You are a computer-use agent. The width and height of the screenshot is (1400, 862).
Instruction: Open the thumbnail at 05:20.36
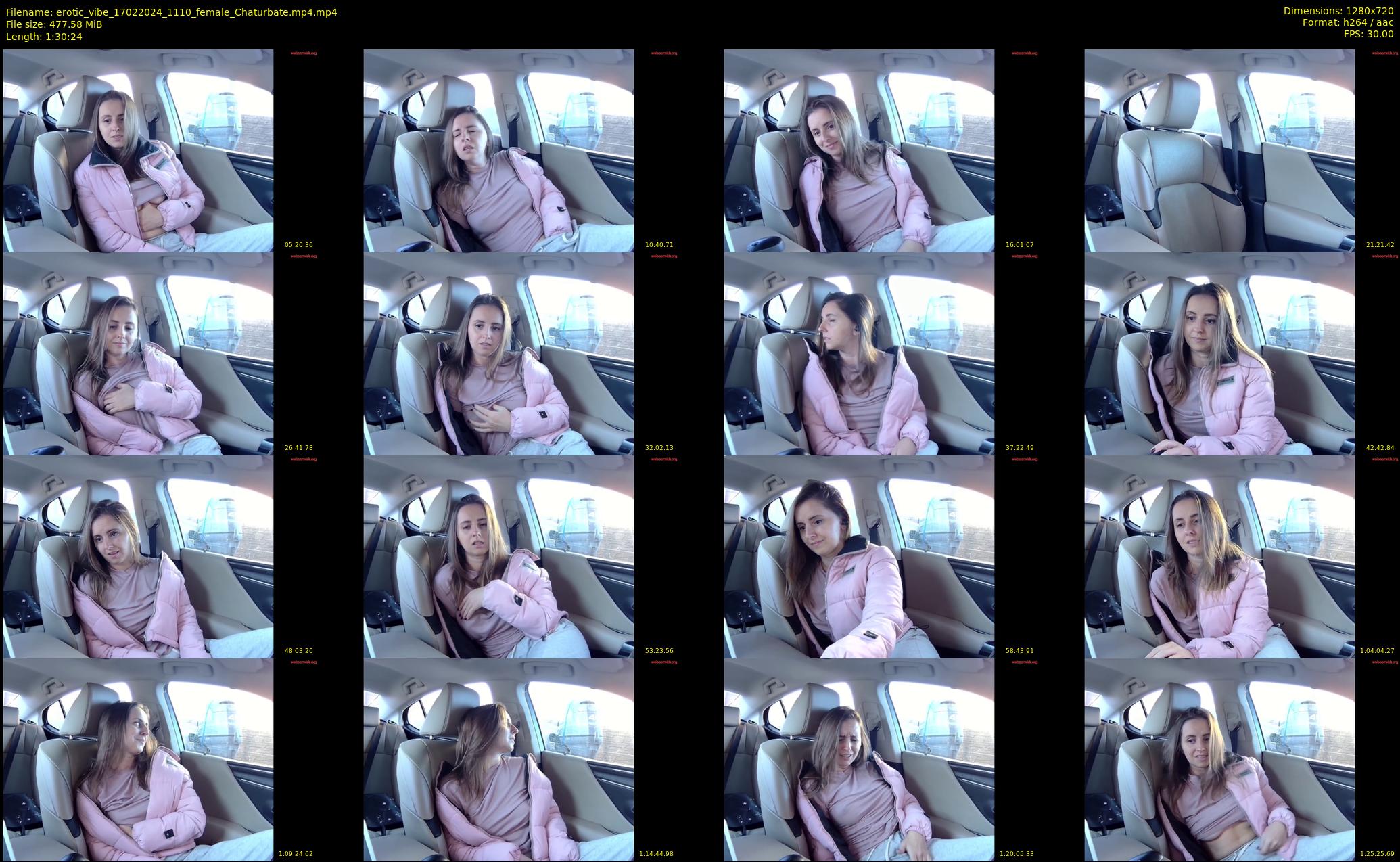coord(138,151)
